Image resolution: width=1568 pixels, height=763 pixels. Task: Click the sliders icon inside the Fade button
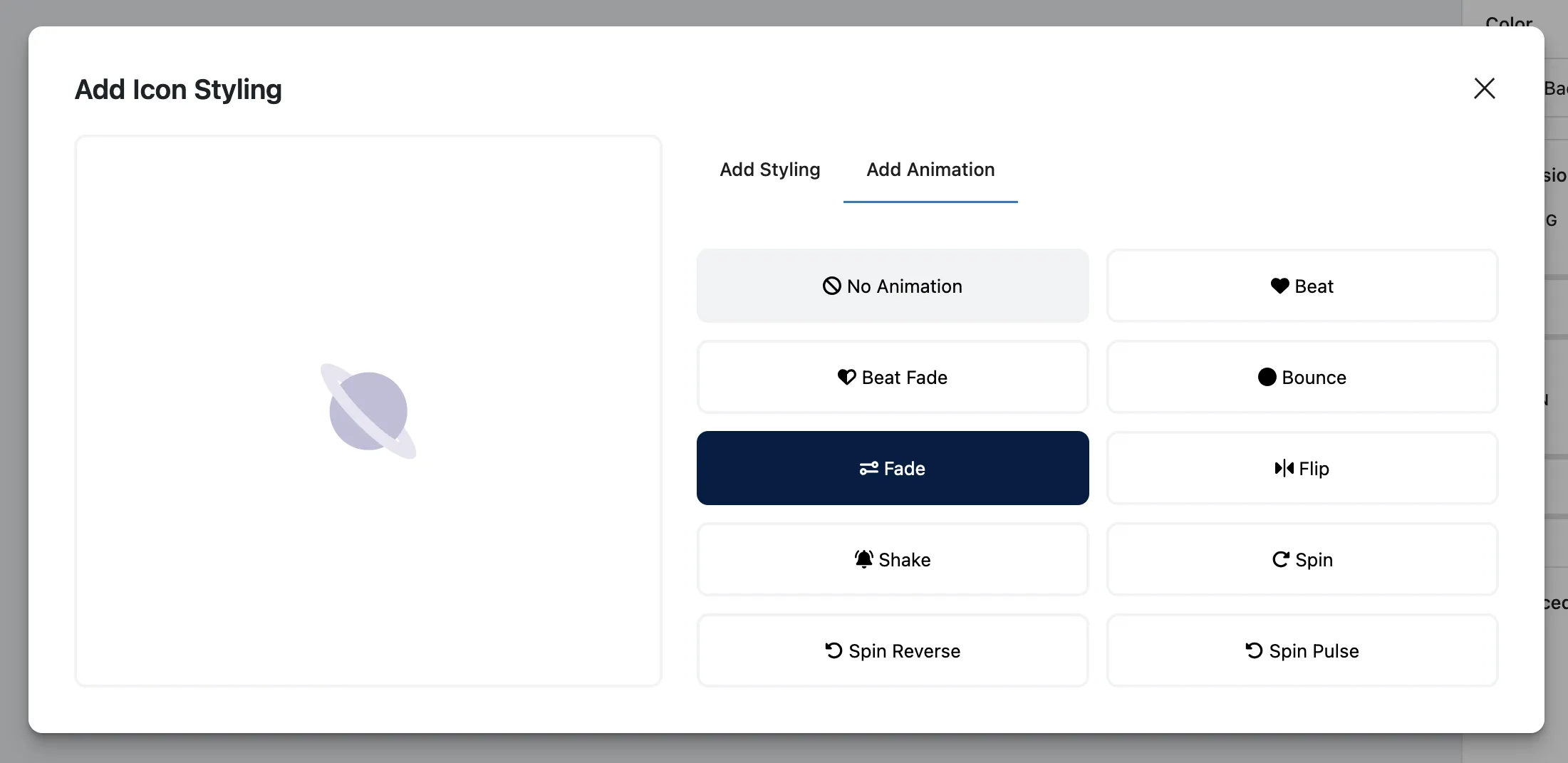(x=868, y=468)
